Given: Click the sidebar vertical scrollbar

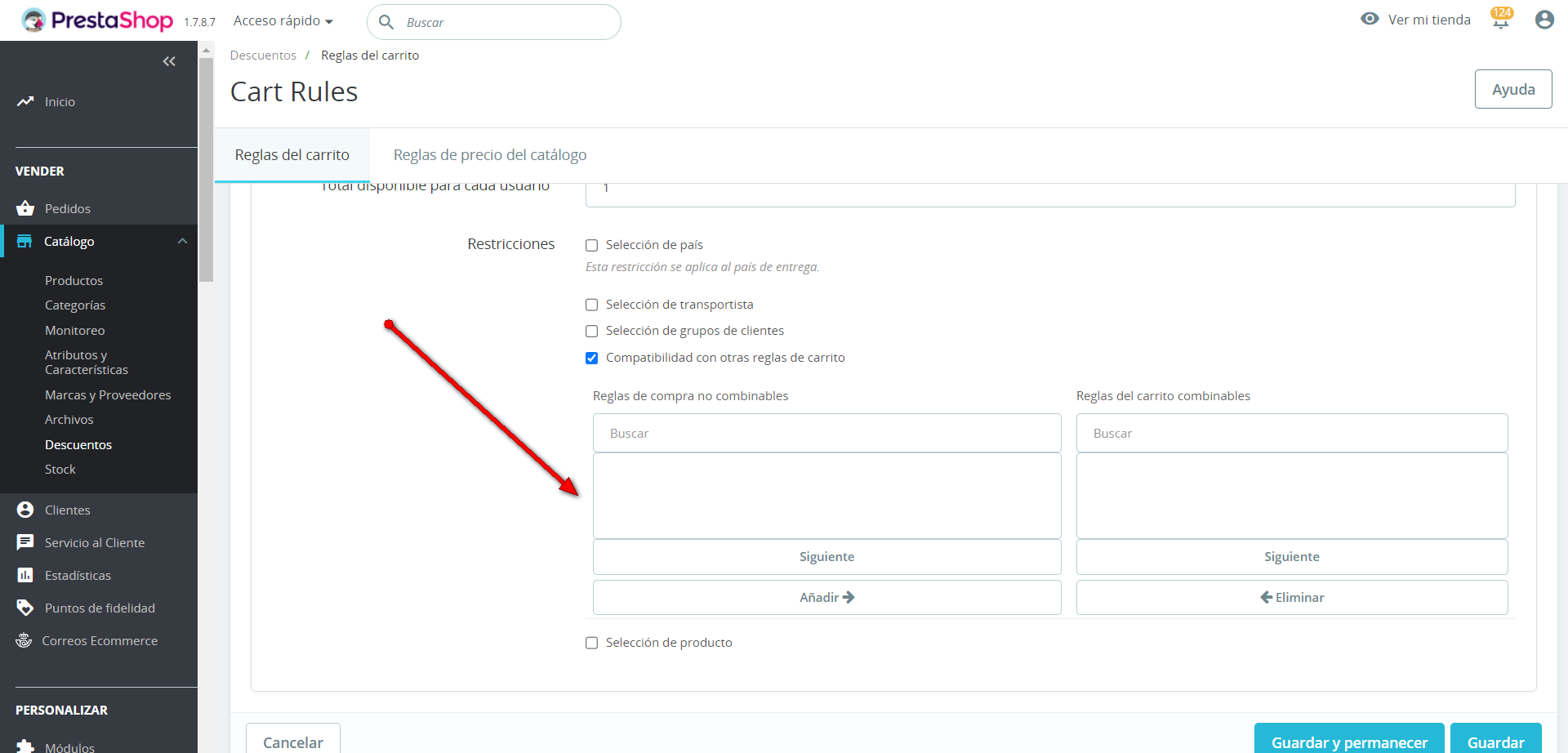Looking at the screenshot, I should [207, 163].
